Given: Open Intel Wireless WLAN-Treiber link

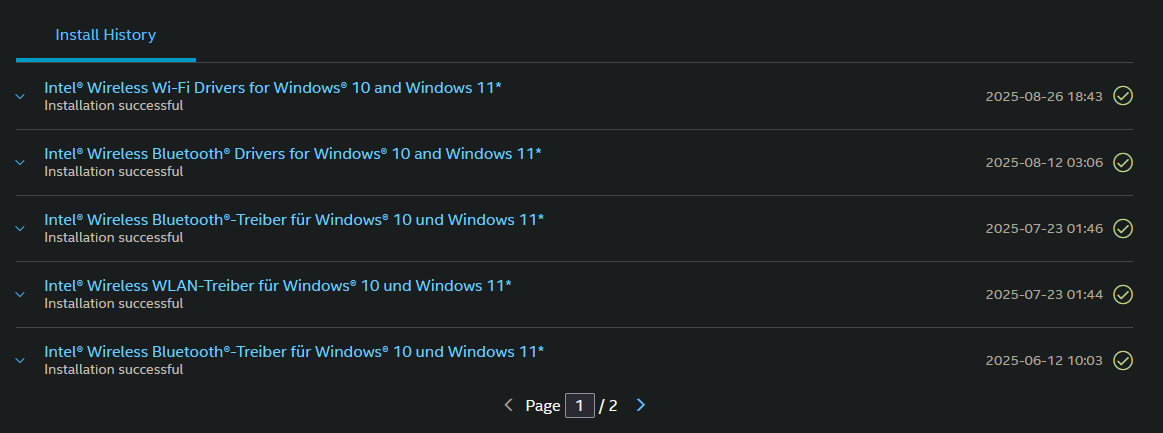Looking at the screenshot, I should 278,285.
